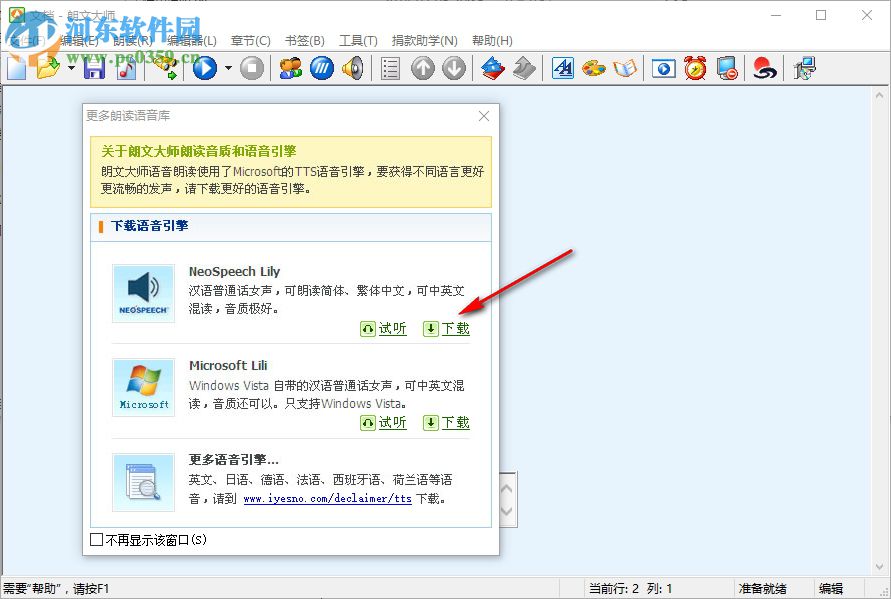This screenshot has width=891, height=599.
Task: Click the alarm clock timer icon
Action: click(695, 68)
